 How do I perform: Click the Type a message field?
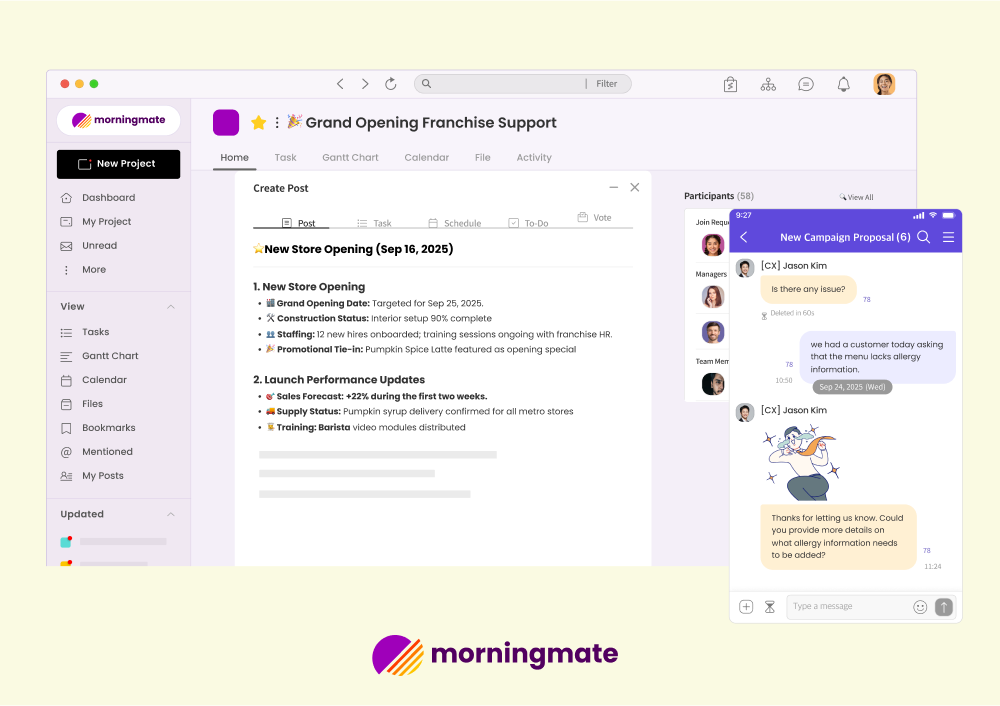(x=848, y=607)
